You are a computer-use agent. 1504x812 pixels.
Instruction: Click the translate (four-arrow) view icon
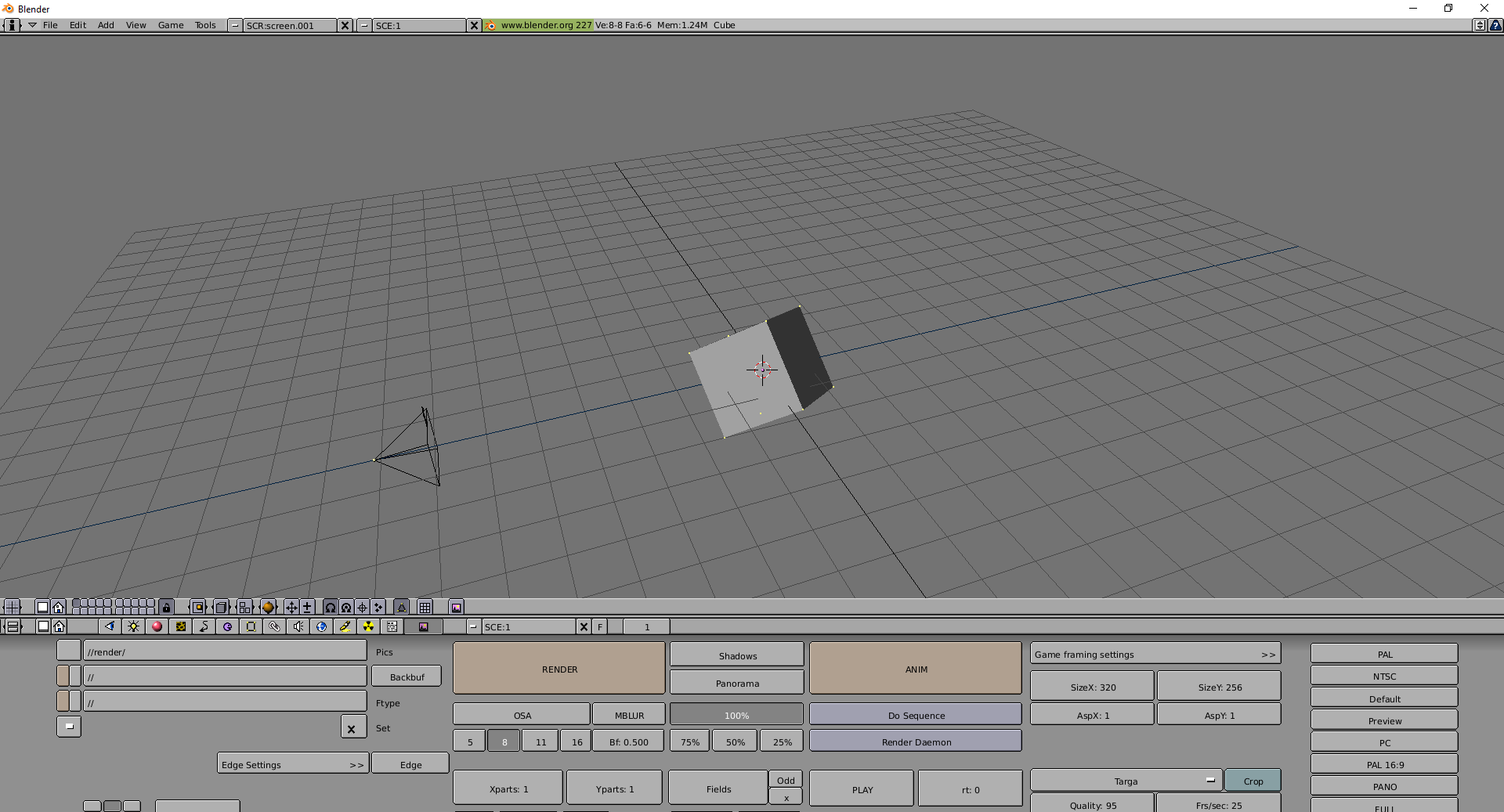point(291,607)
